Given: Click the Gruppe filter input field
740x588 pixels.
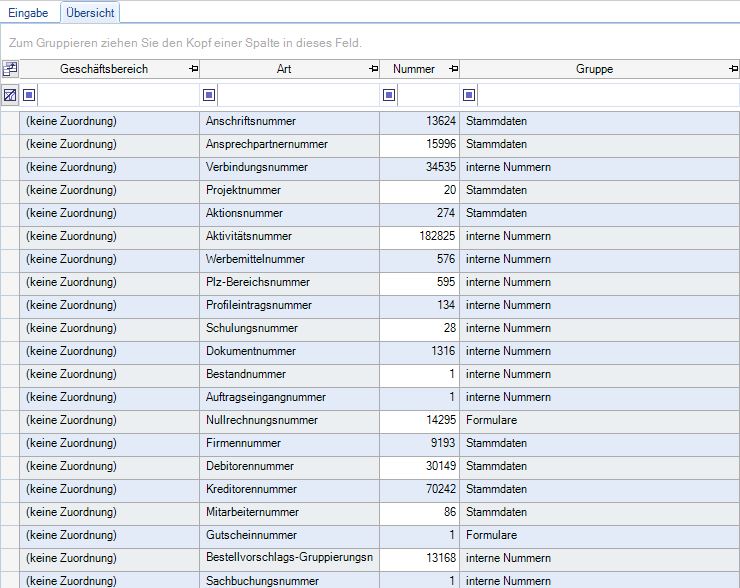Looking at the screenshot, I should pyautogui.click(x=606, y=95).
